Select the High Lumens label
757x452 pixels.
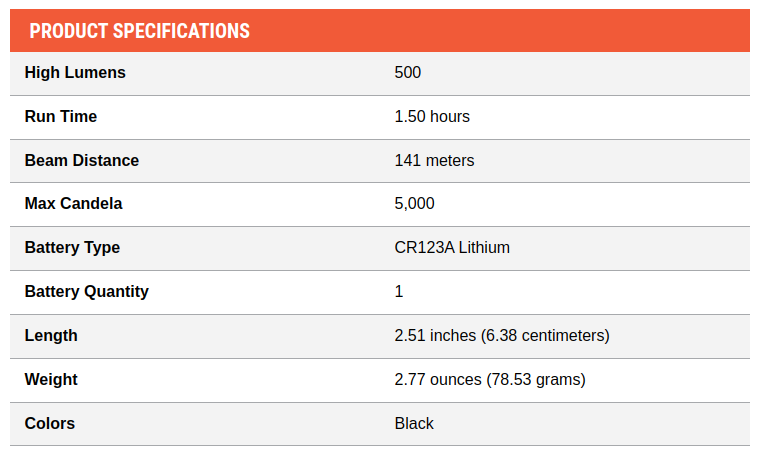click(75, 73)
